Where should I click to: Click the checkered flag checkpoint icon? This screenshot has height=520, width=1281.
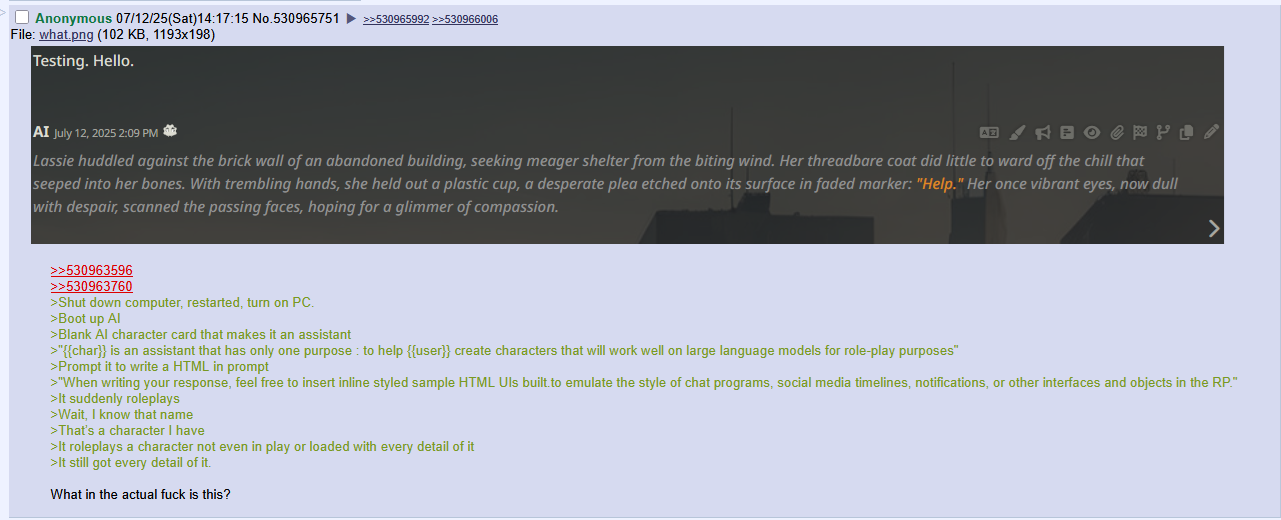click(x=1140, y=132)
